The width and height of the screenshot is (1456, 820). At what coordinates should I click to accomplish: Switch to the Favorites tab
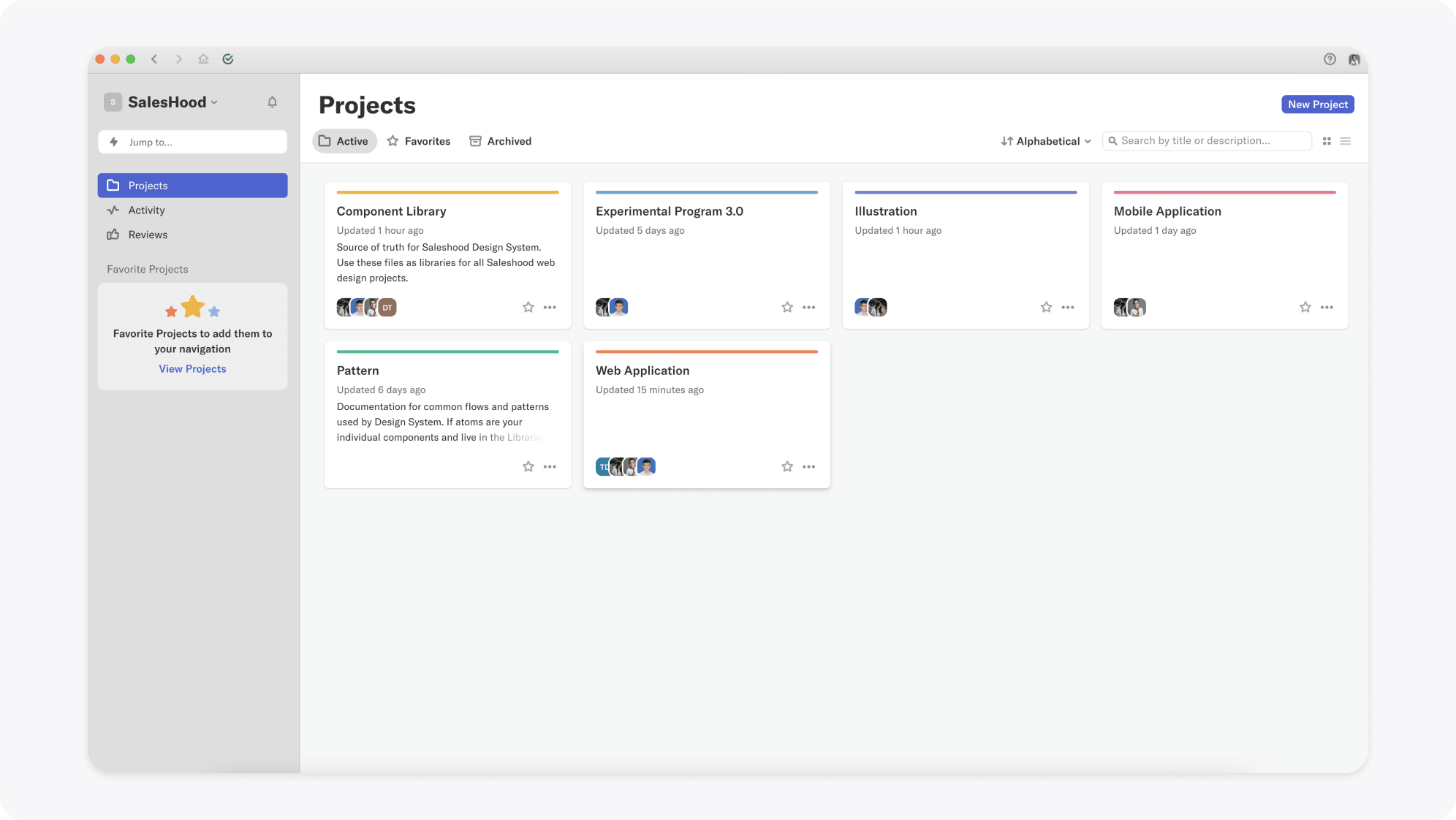tap(419, 141)
